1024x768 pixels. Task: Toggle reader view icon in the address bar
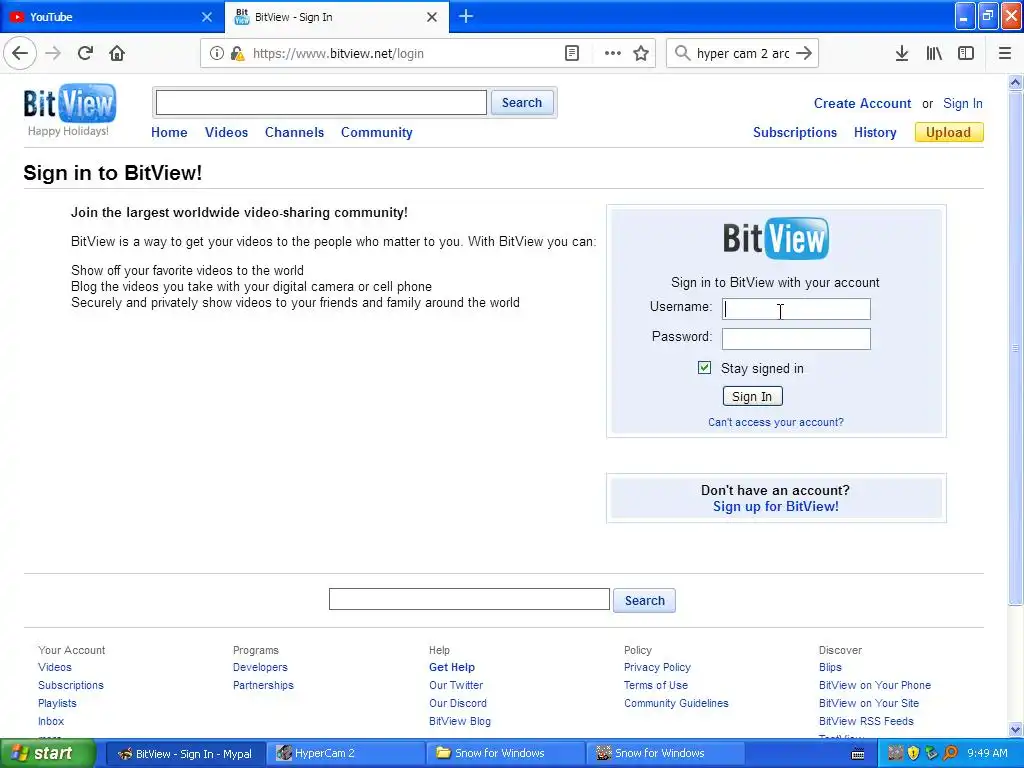tap(571, 54)
